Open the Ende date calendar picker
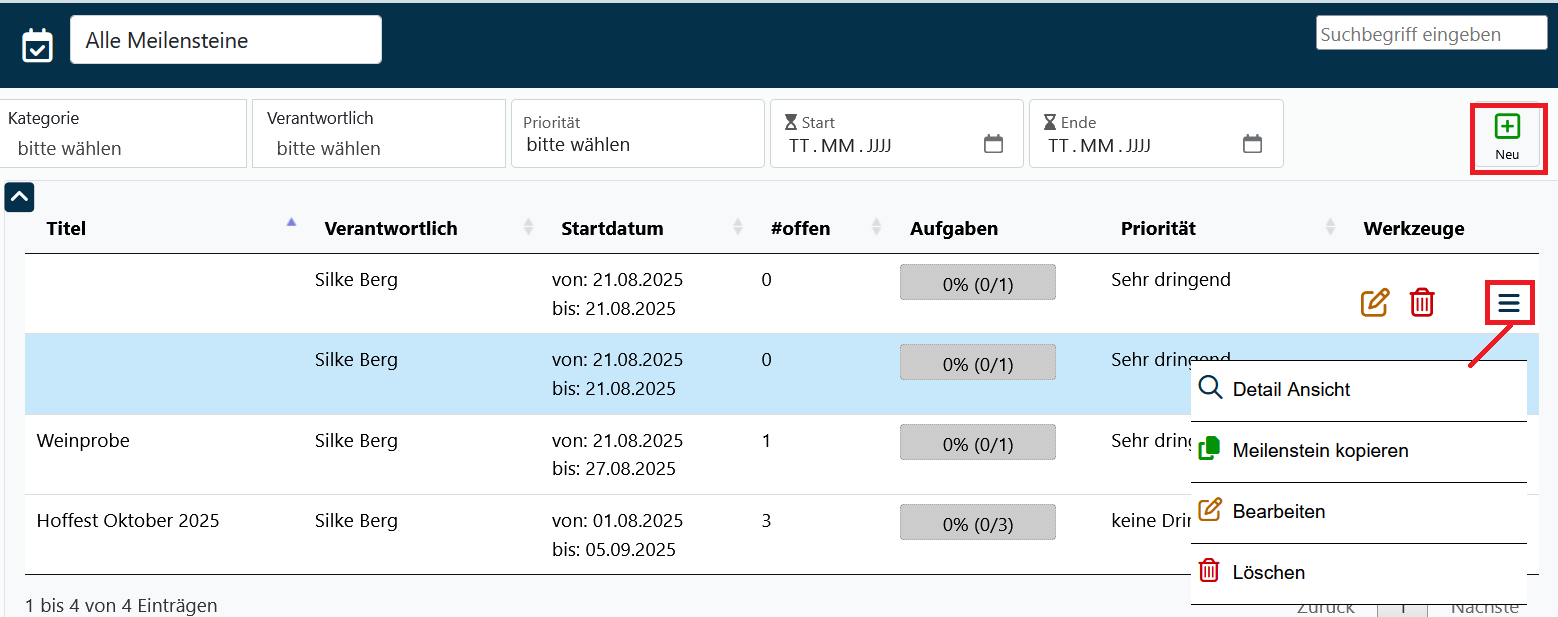Viewport: 1558px width, 617px height. [1252, 144]
